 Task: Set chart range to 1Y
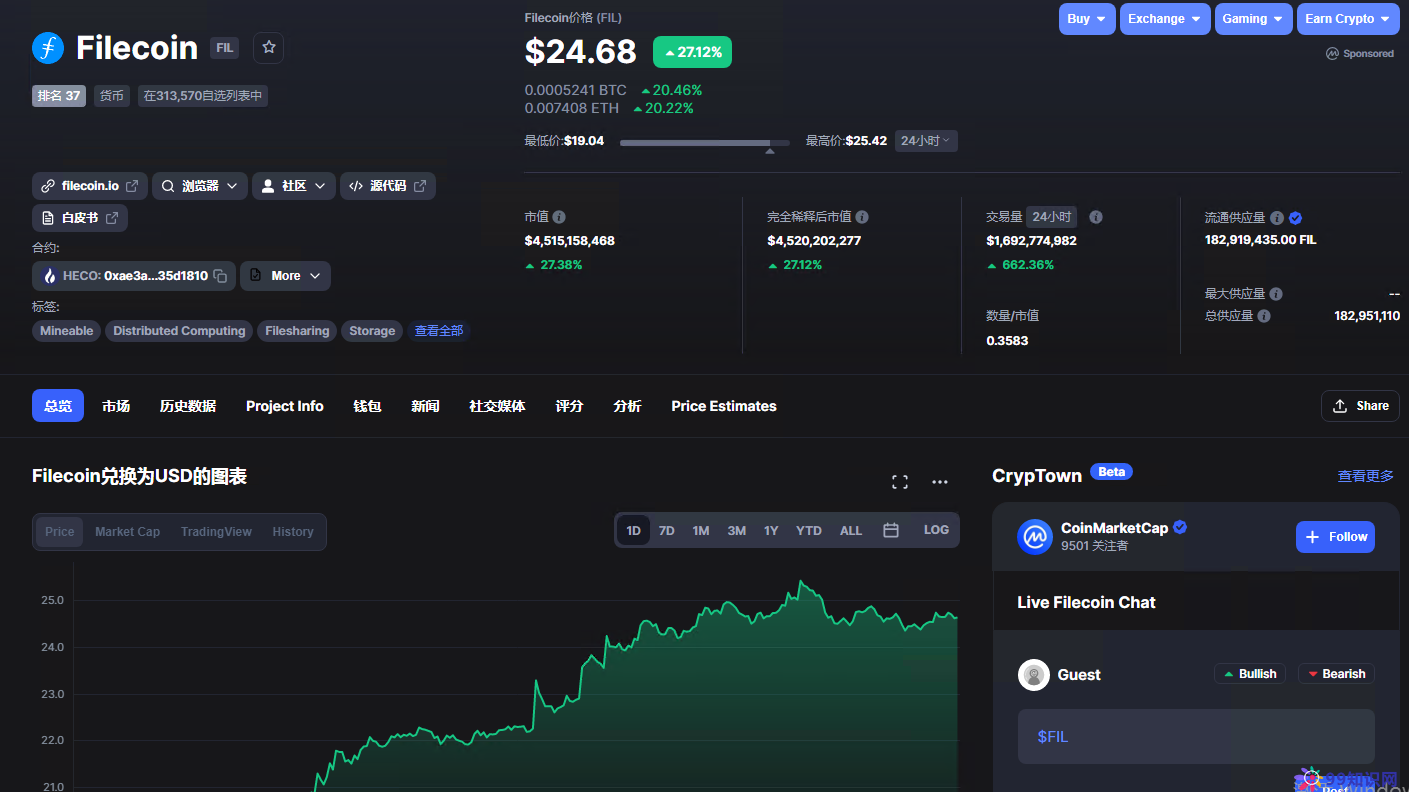tap(771, 531)
